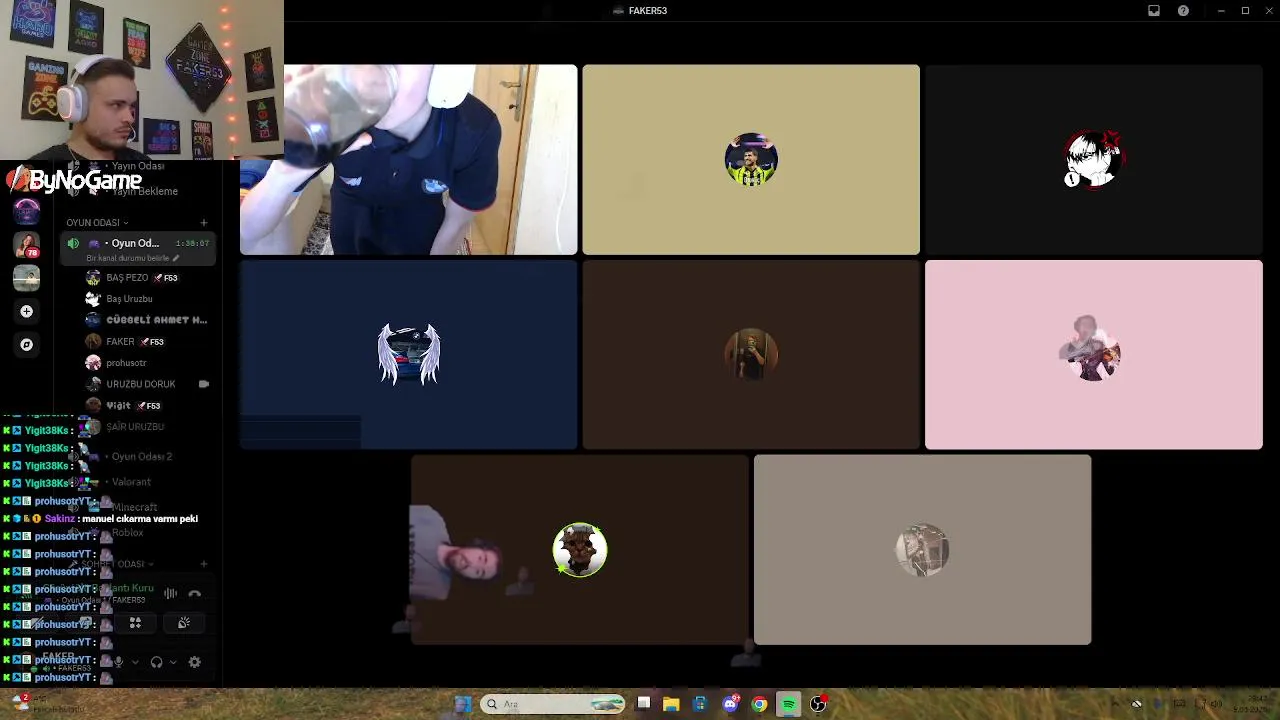Open user settings gear icon
The height and width of the screenshot is (720, 1280).
(x=195, y=662)
